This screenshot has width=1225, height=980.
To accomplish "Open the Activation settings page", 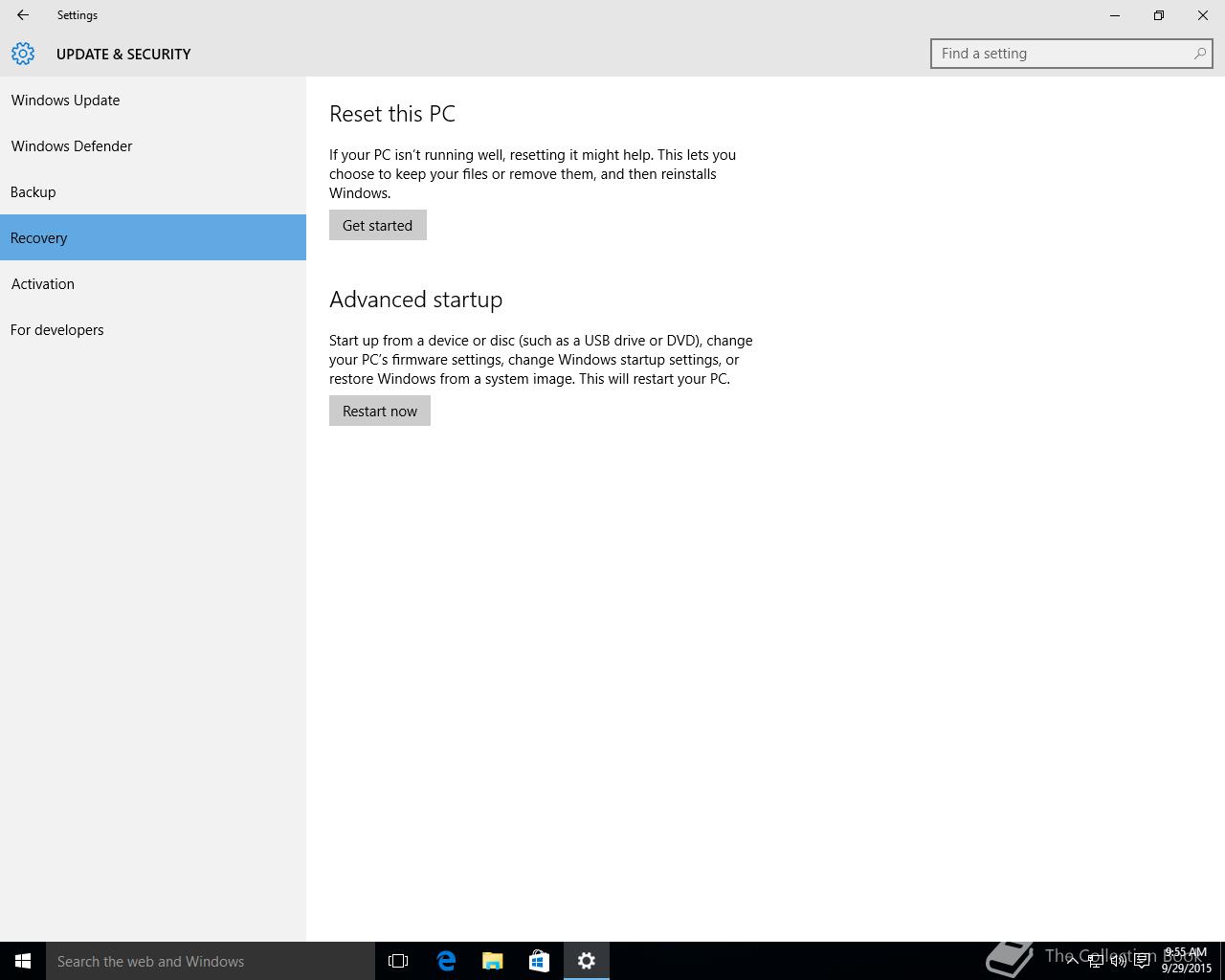I will point(153,283).
